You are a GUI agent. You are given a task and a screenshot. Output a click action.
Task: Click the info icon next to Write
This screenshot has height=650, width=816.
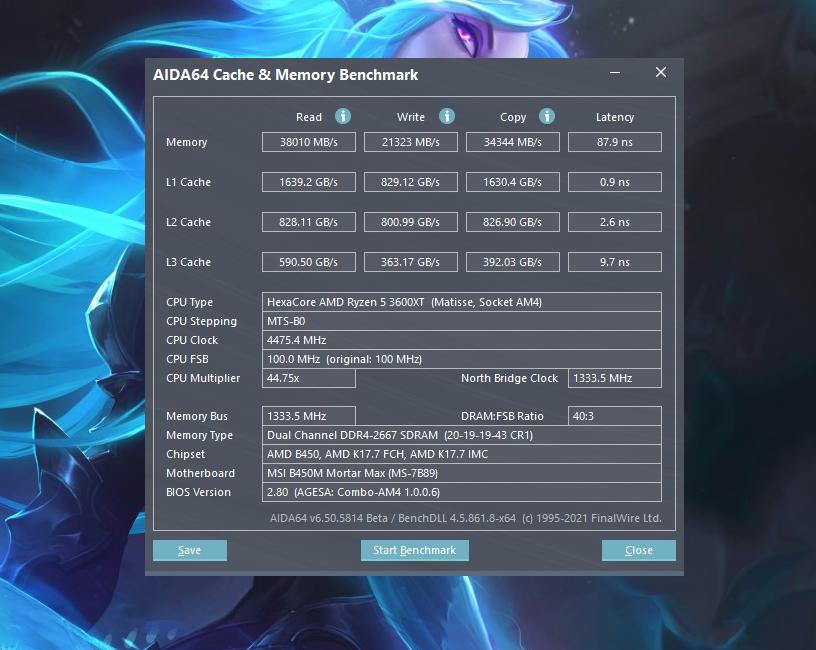click(447, 116)
